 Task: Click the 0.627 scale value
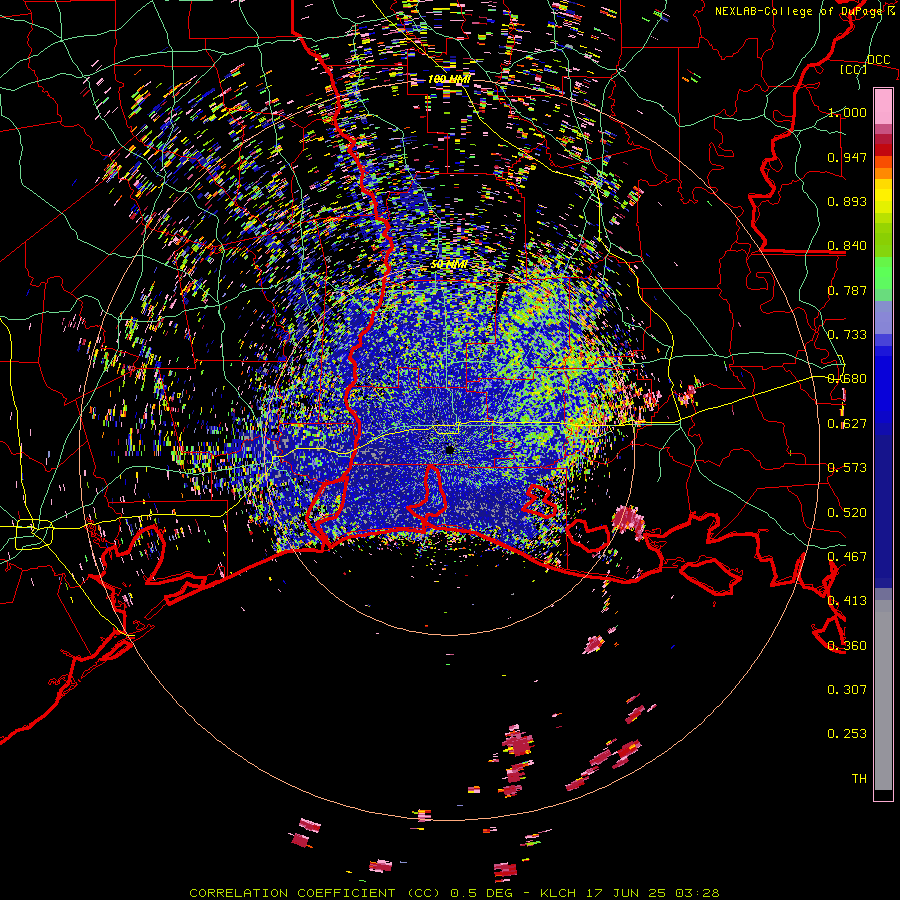[x=847, y=424]
